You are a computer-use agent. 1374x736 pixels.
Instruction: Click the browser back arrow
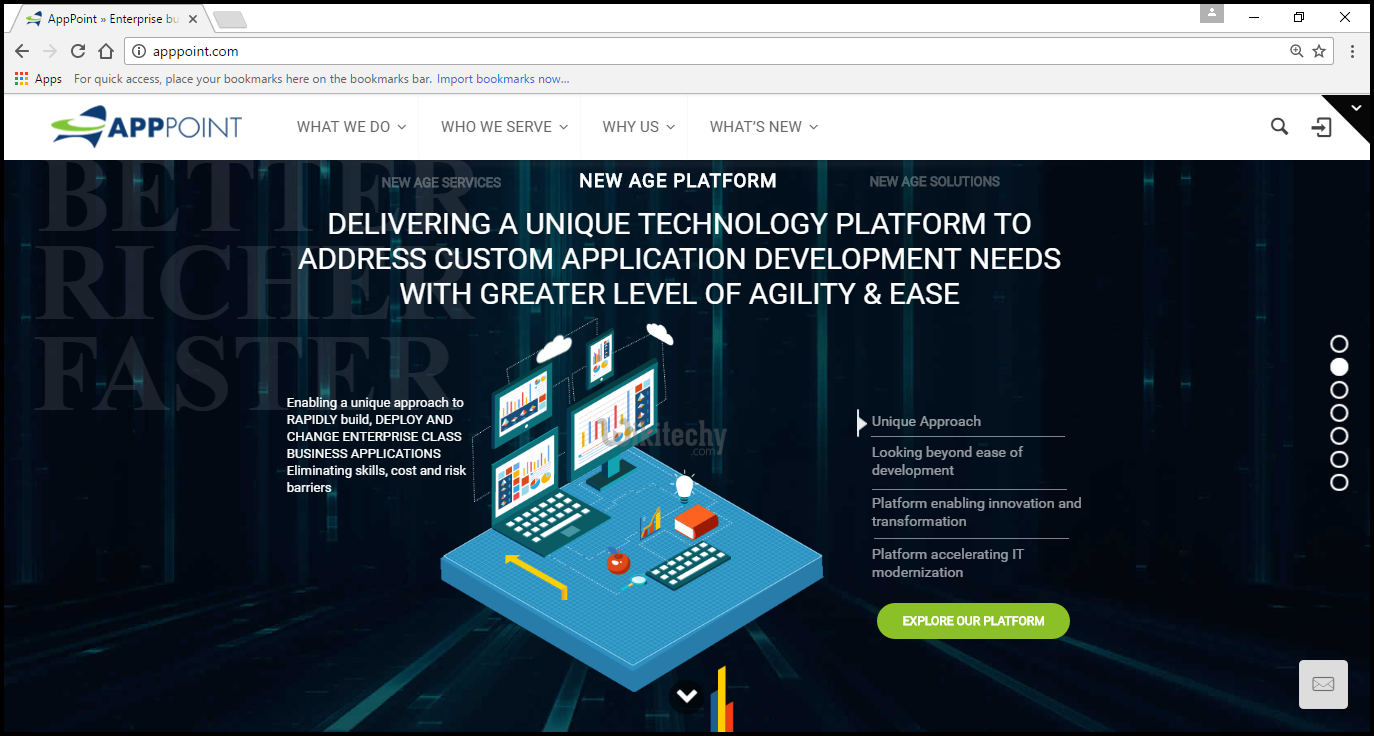coord(22,51)
